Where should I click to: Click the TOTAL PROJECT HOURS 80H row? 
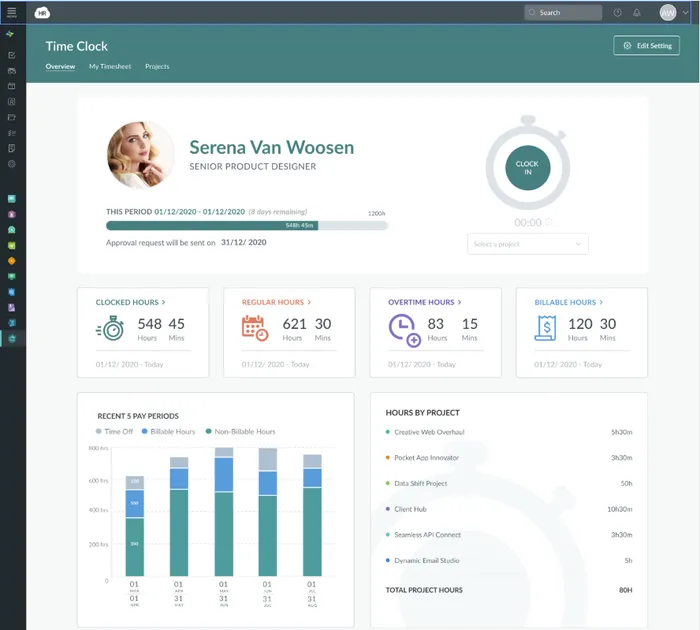(x=509, y=590)
